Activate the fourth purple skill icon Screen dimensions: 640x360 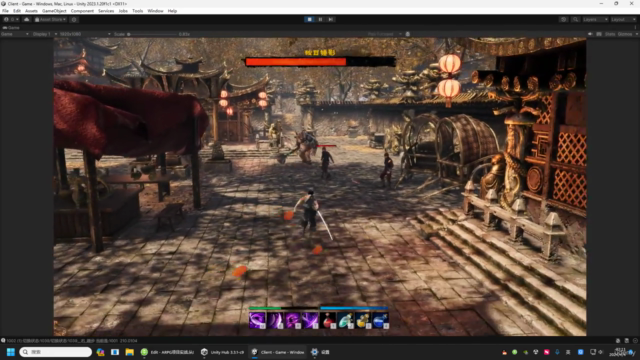[x=310, y=320]
